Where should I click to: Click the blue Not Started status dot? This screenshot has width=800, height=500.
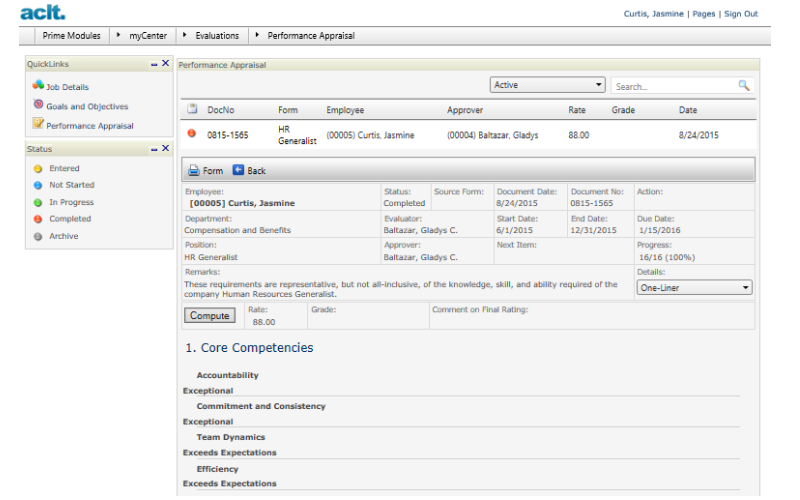pos(38,186)
